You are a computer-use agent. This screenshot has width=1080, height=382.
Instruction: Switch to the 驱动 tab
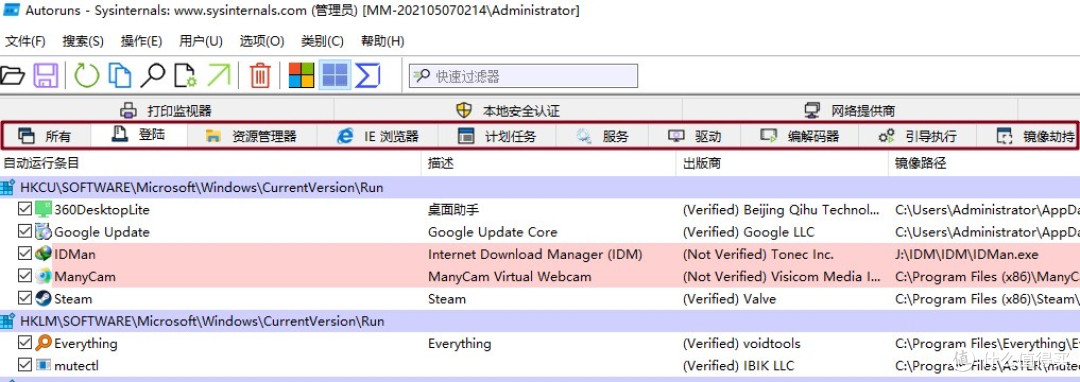(694, 136)
